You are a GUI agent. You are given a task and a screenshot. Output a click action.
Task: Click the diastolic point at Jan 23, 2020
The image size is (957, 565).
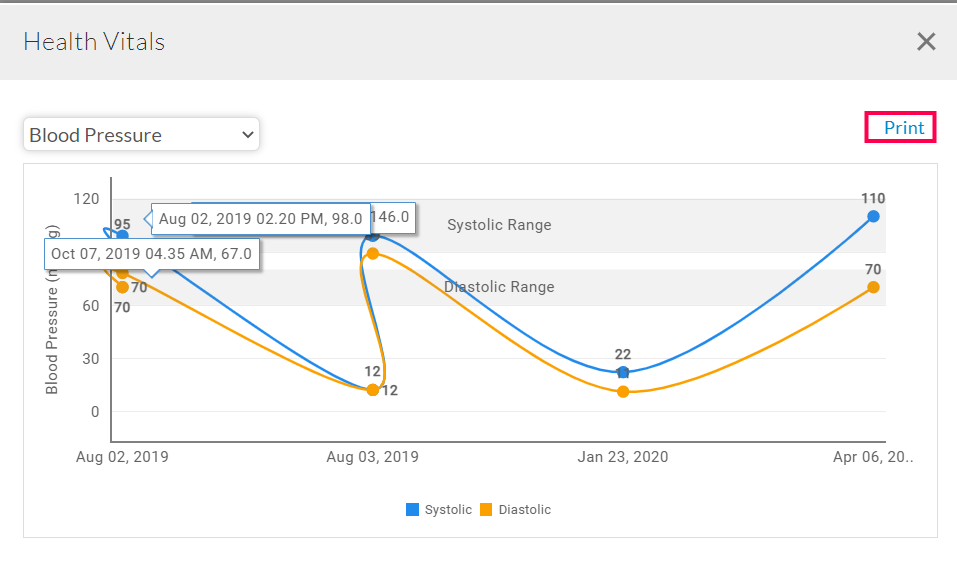click(x=623, y=391)
